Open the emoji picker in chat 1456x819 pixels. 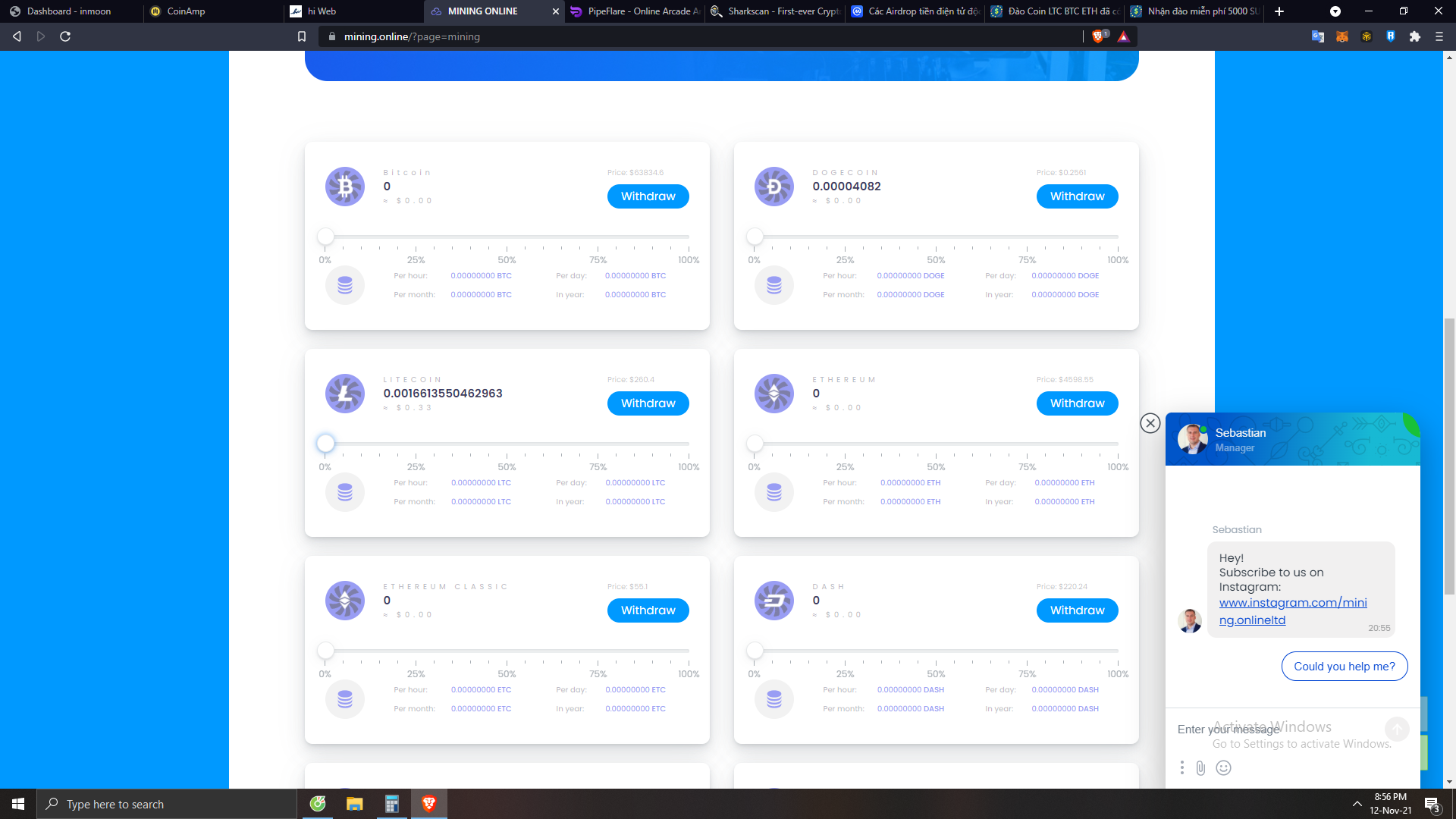(x=1223, y=768)
